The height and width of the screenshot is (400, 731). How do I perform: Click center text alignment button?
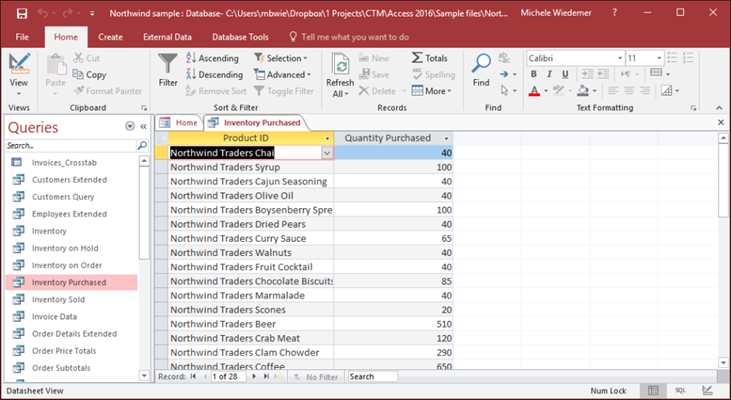click(629, 90)
